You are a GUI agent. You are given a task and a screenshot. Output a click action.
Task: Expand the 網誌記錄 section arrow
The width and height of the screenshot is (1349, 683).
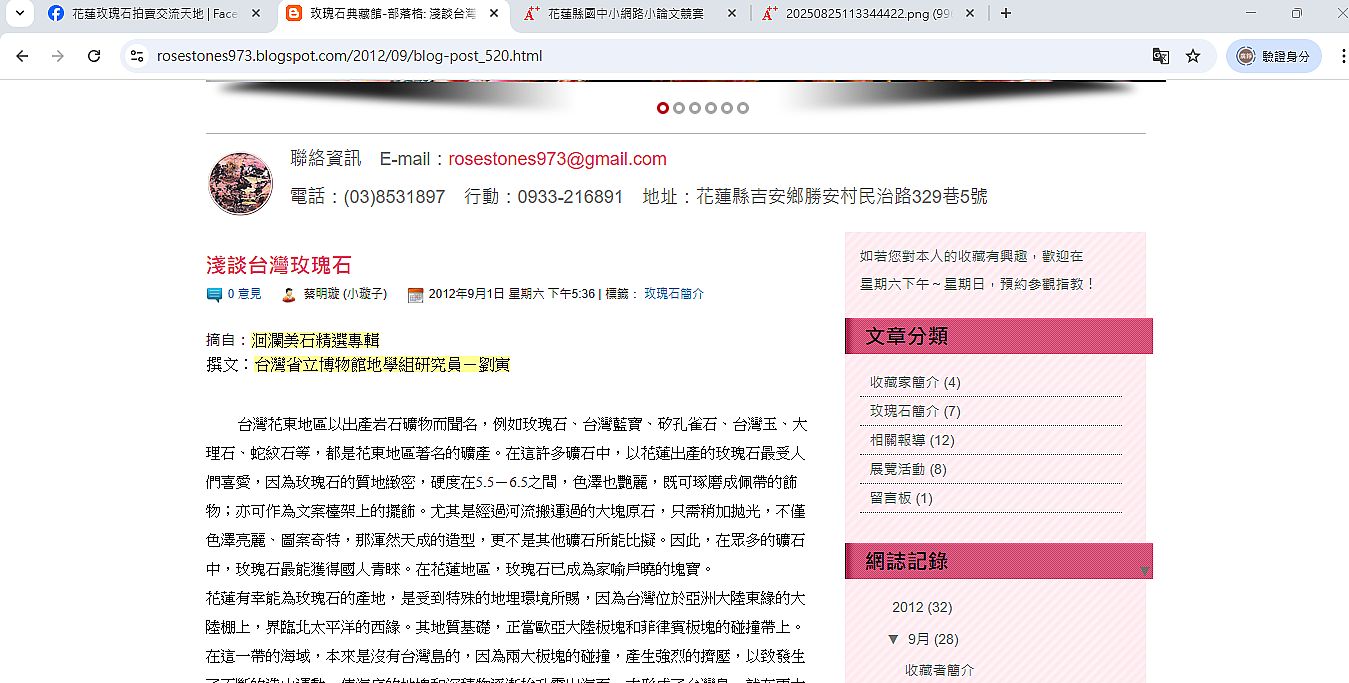coord(1145,571)
